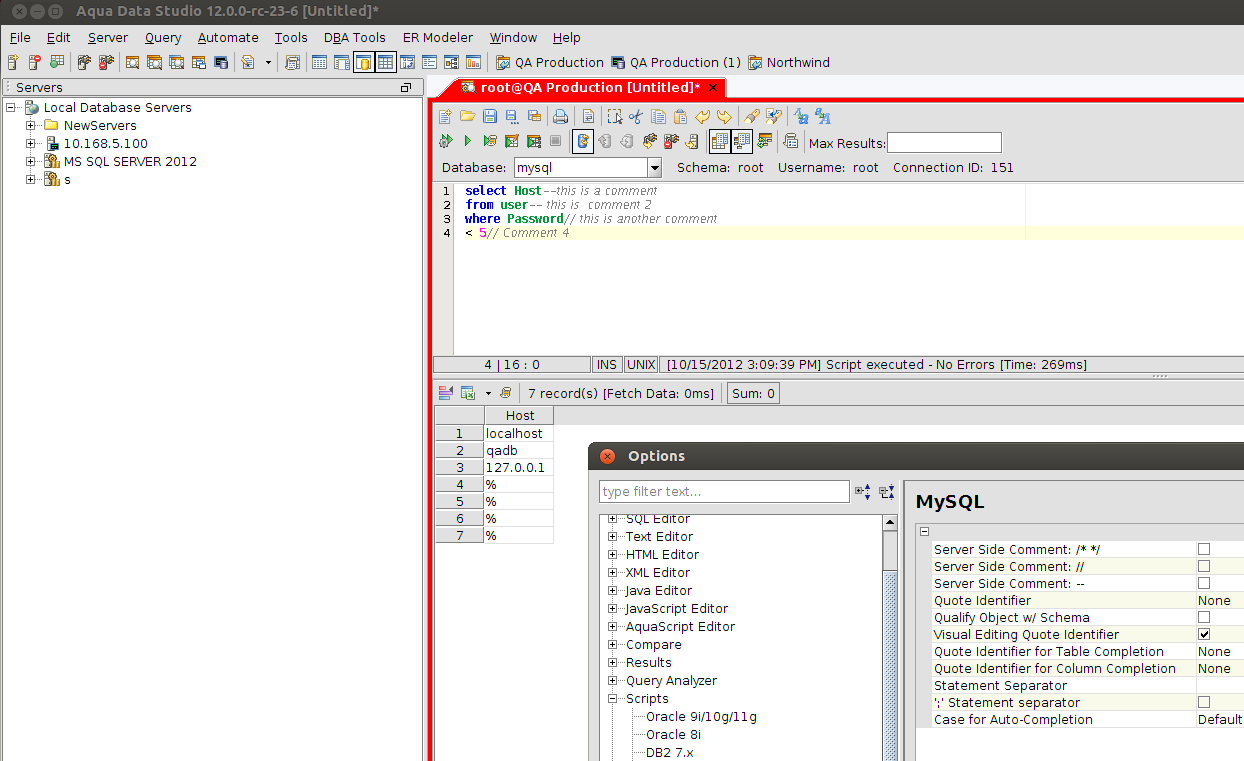Collapse the MySQL properties group
This screenshot has width=1244, height=761.
pyautogui.click(x=924, y=532)
